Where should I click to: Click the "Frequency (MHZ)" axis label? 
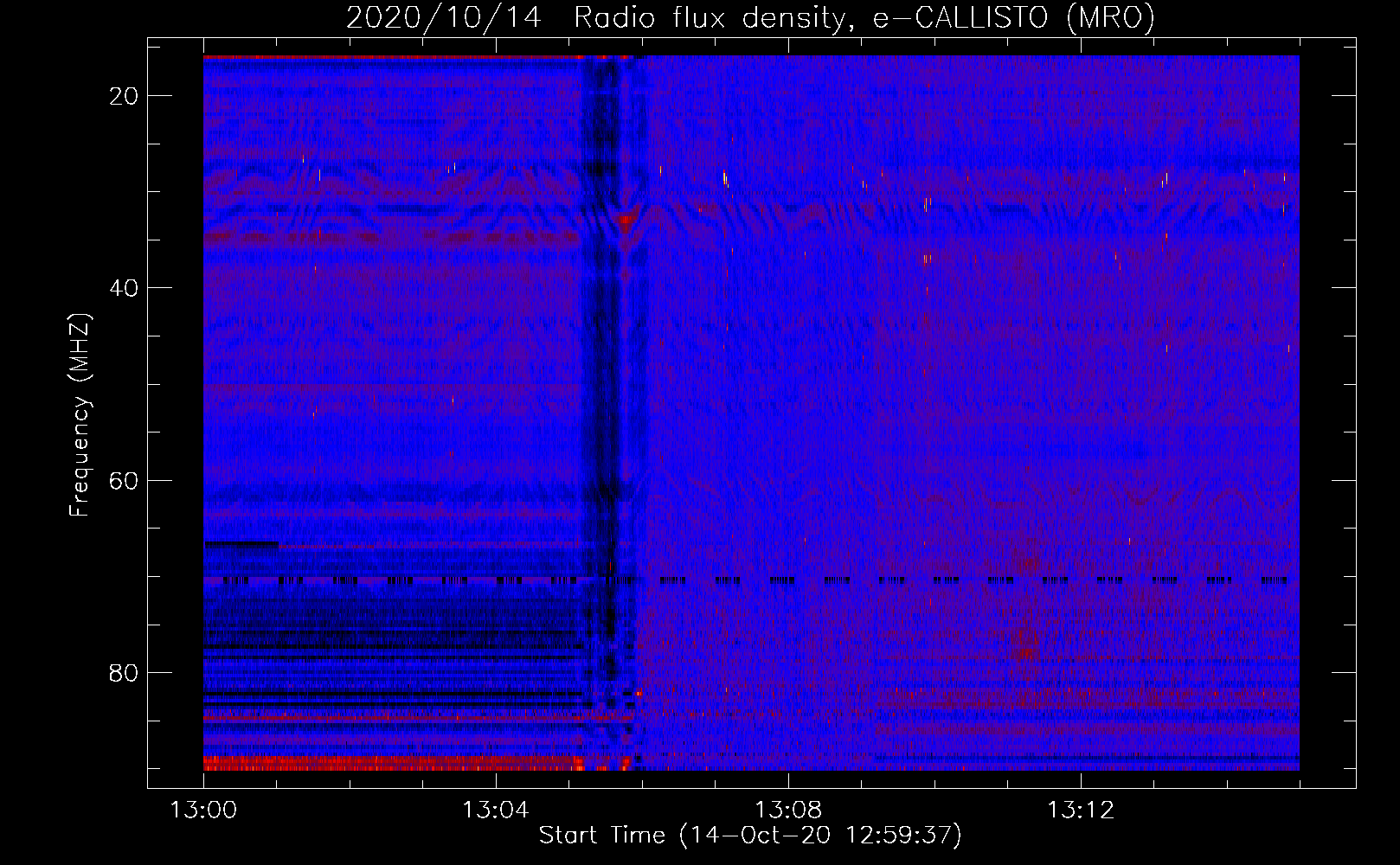(x=80, y=415)
